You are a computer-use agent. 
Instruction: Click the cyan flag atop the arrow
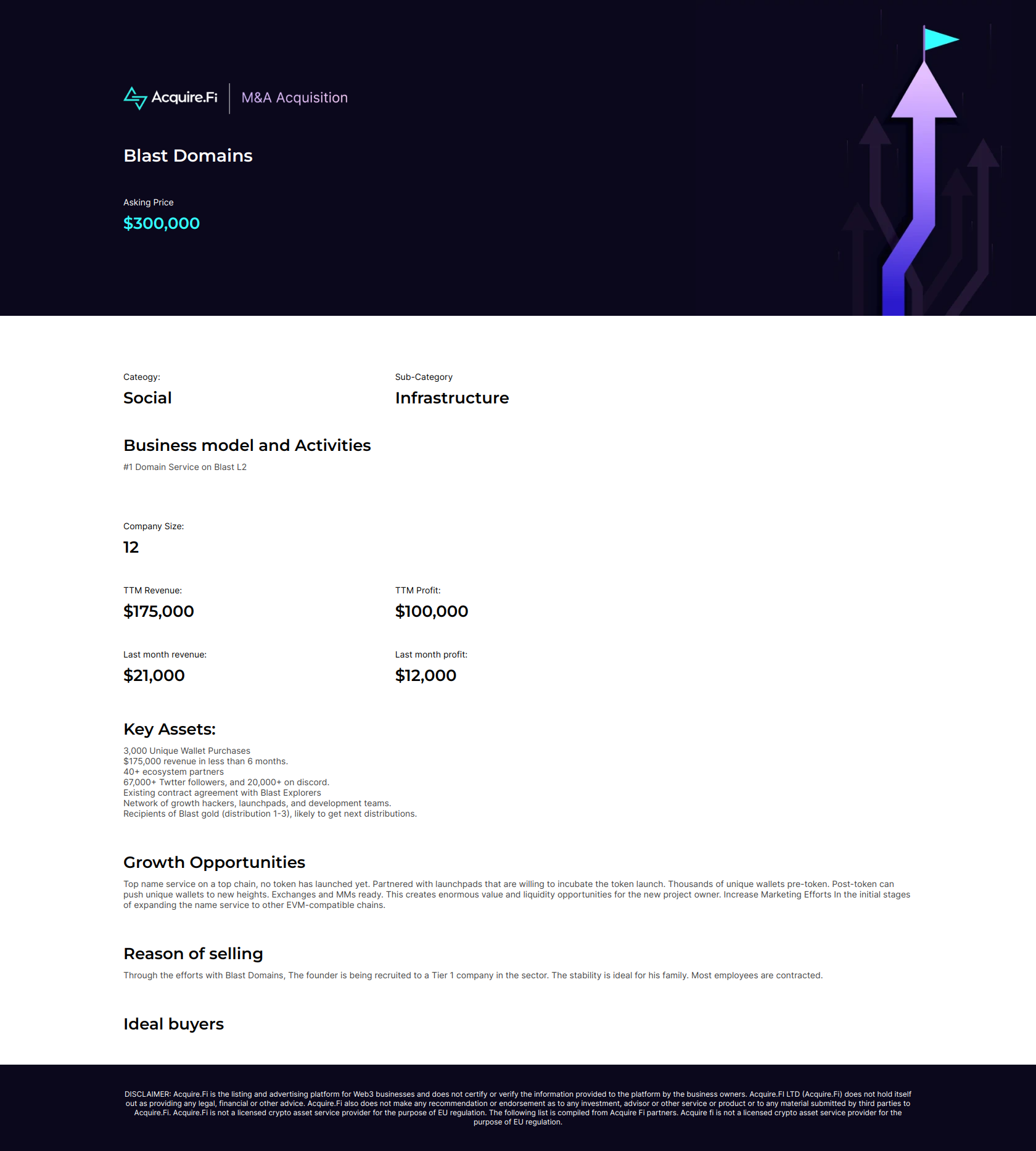coord(940,40)
